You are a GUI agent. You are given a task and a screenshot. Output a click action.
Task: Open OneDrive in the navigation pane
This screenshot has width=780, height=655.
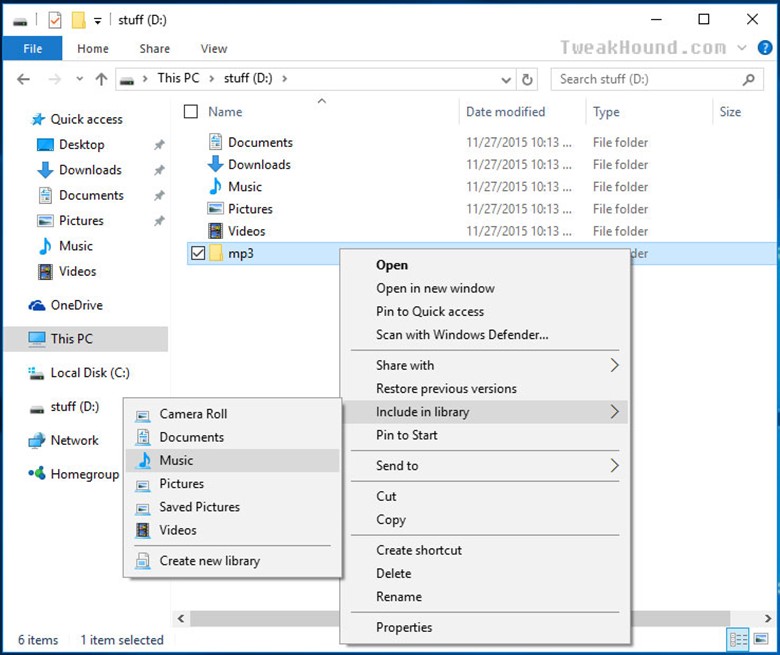[x=77, y=305]
